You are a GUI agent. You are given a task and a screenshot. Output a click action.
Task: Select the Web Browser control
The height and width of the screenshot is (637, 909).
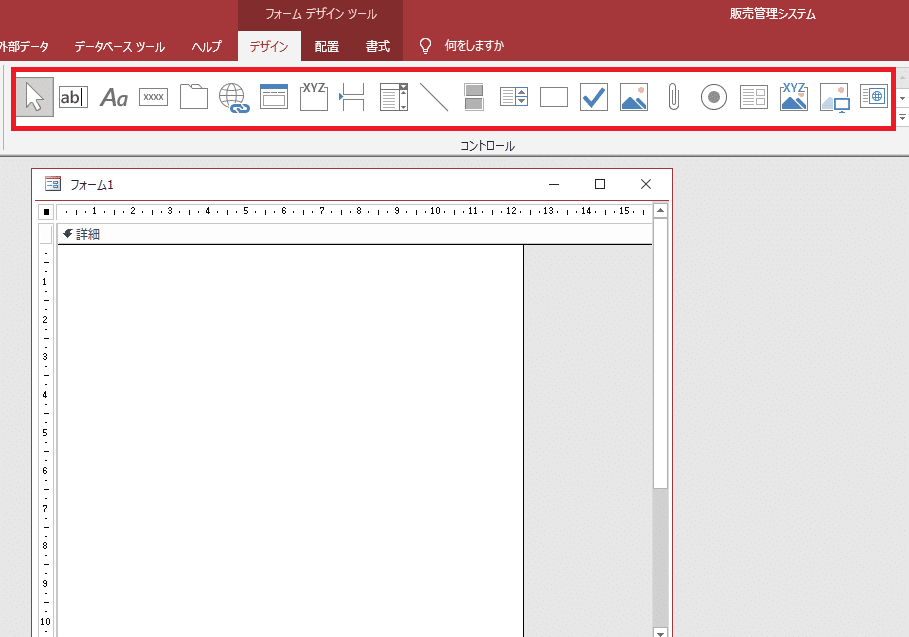(x=874, y=97)
